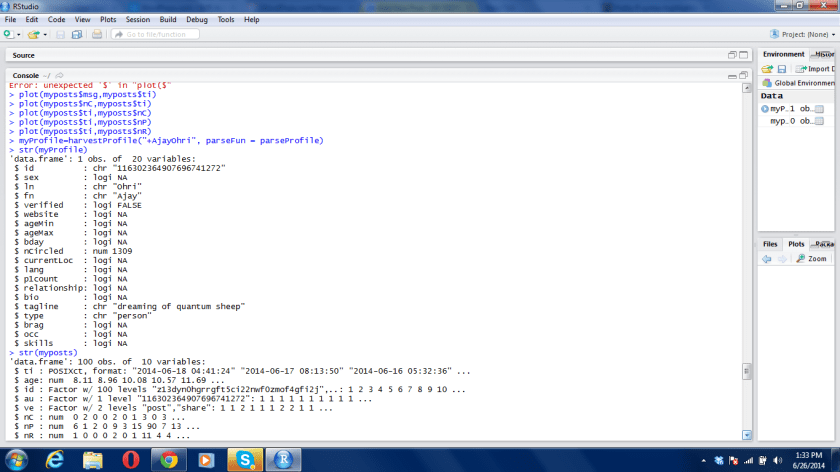Image resolution: width=840 pixels, height=472 pixels.
Task: Open Opera browser from taskbar
Action: (131, 460)
